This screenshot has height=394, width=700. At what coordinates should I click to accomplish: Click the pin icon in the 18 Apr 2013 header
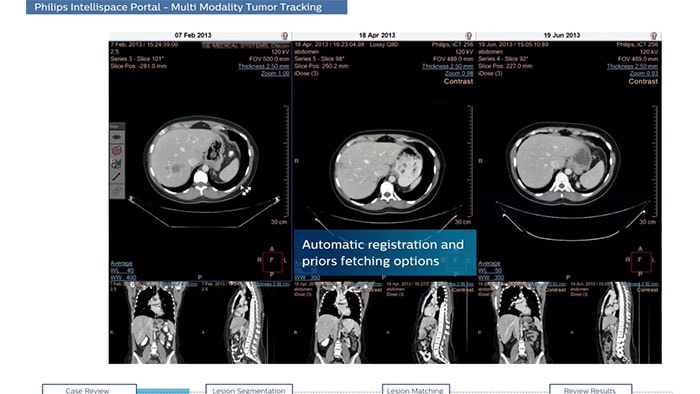469,36
